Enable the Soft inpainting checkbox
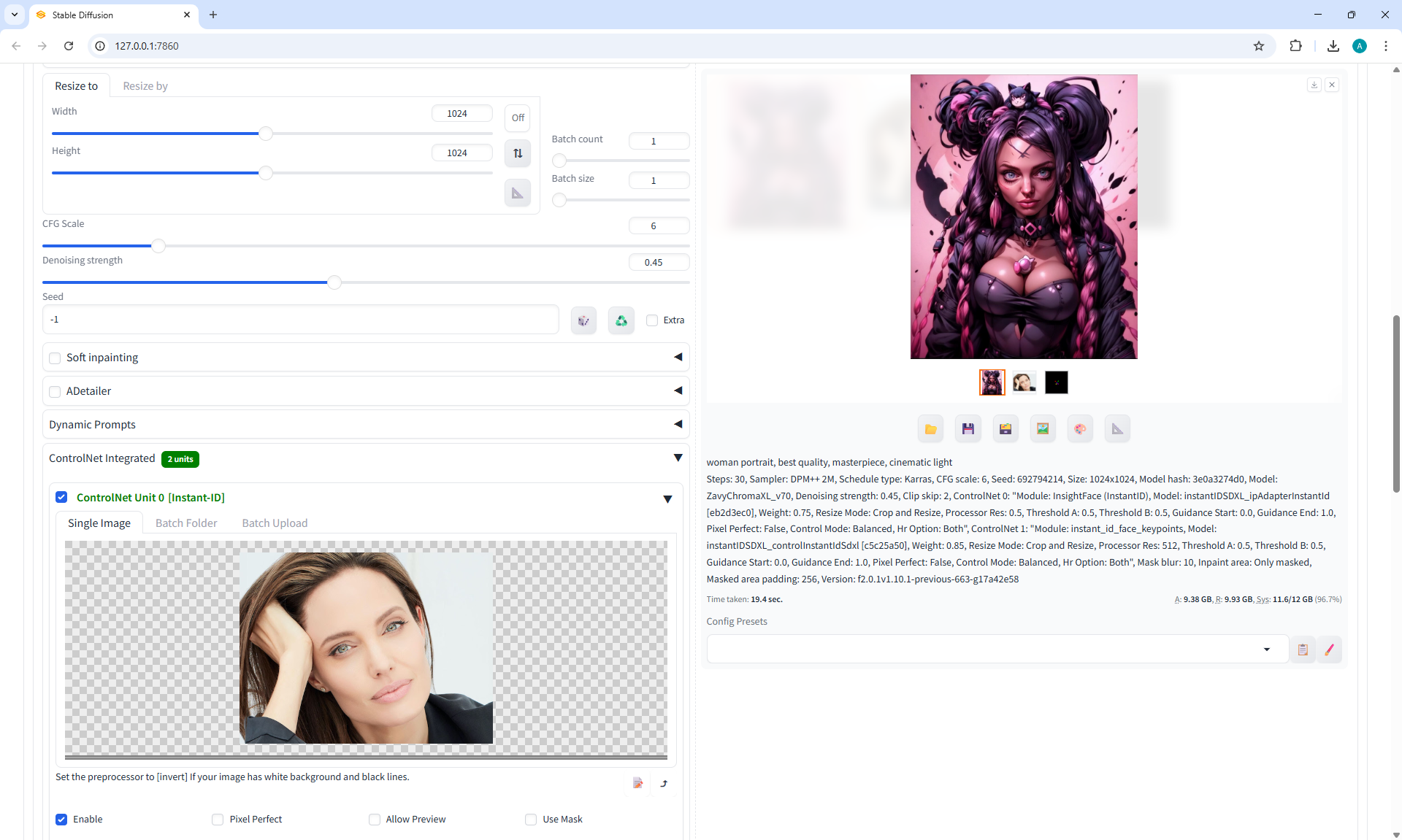Viewport: 1402px width, 840px height. [x=55, y=358]
